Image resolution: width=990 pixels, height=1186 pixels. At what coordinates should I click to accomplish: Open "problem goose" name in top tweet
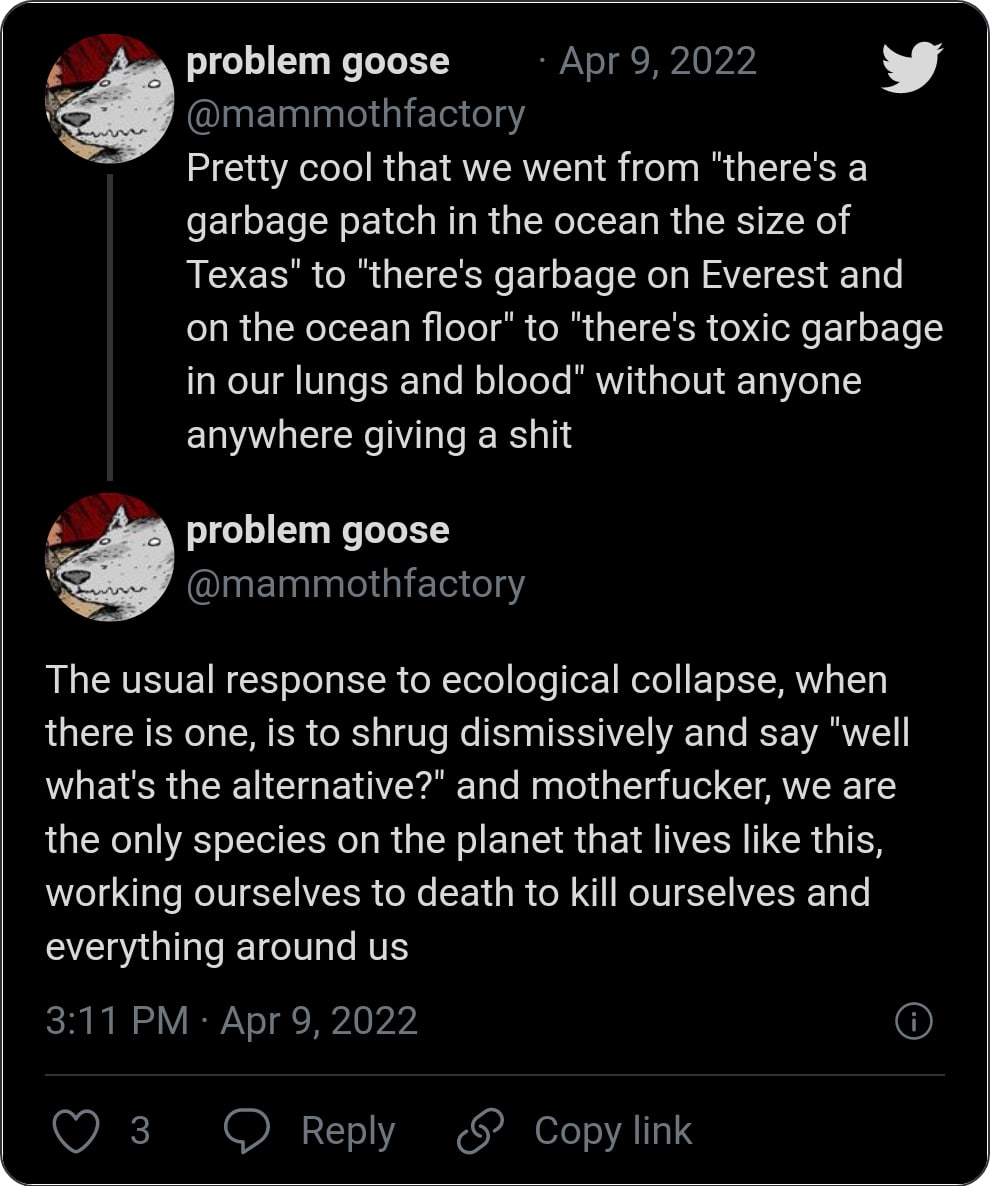317,62
